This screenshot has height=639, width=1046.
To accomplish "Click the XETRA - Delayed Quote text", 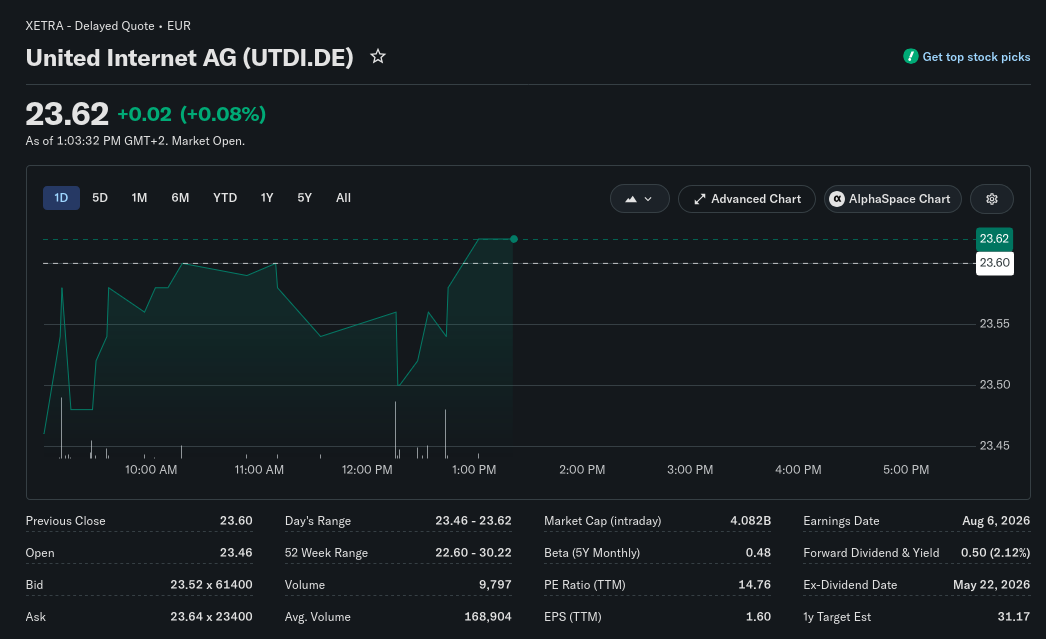I will coord(90,26).
